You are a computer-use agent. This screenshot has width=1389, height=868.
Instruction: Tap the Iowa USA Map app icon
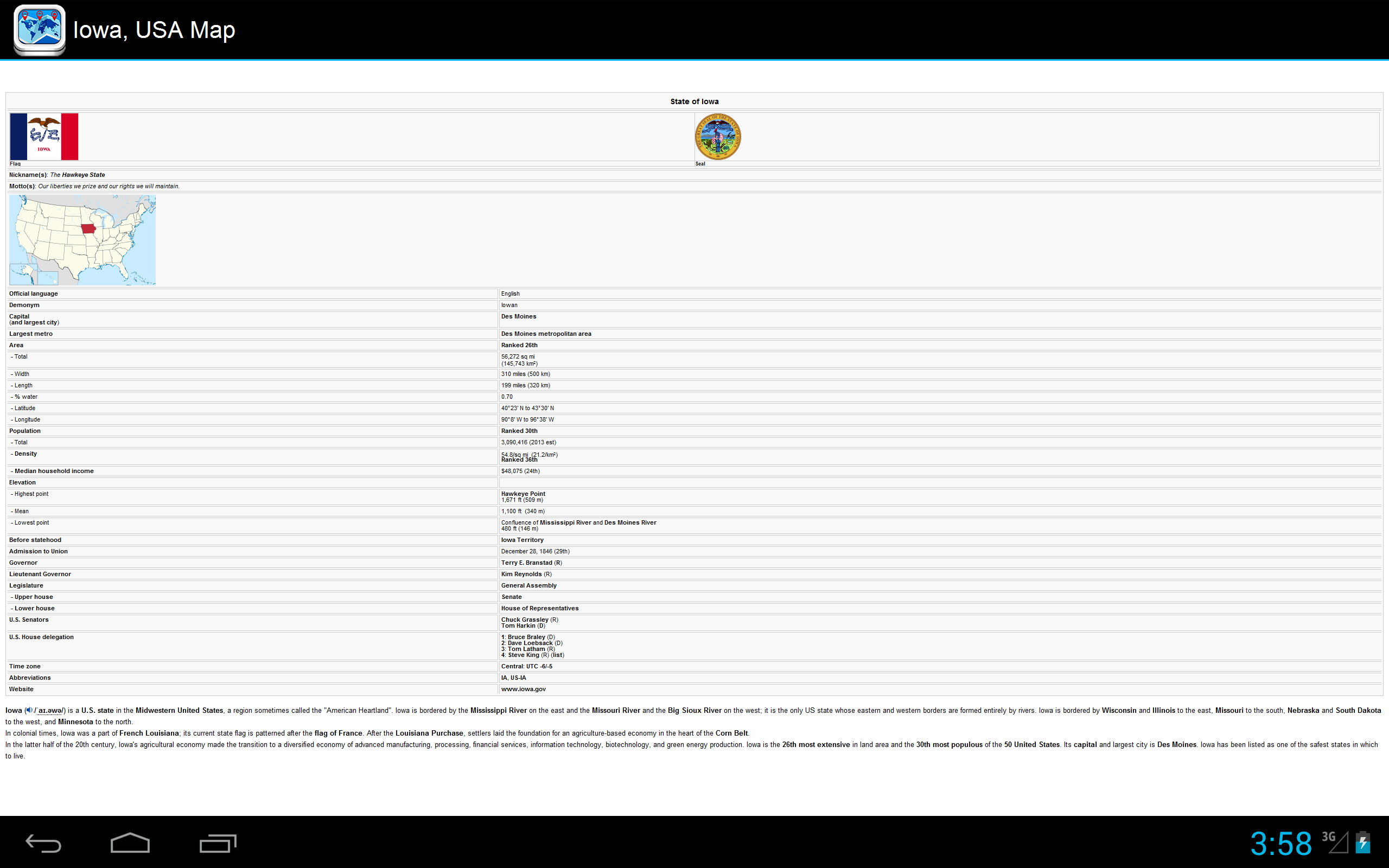click(40, 29)
